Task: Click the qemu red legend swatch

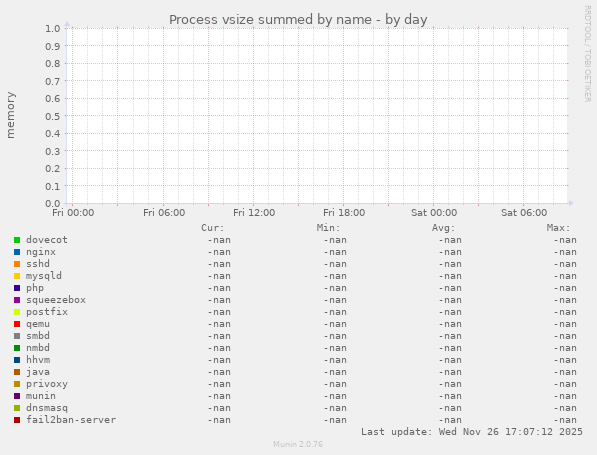Action: tap(17, 324)
